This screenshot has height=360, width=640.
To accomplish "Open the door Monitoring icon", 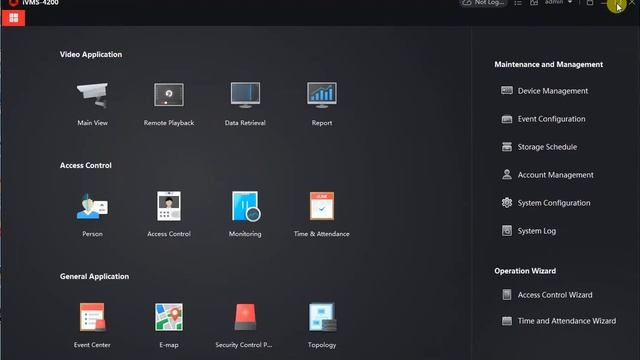I will click(x=246, y=206).
